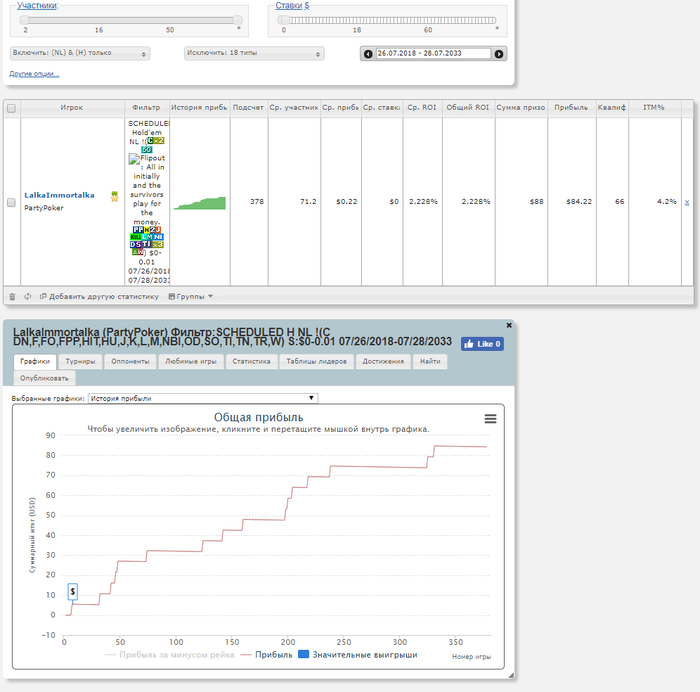The width and height of the screenshot is (700, 692).
Task: Click the PP filter badge icon
Action: (138, 229)
